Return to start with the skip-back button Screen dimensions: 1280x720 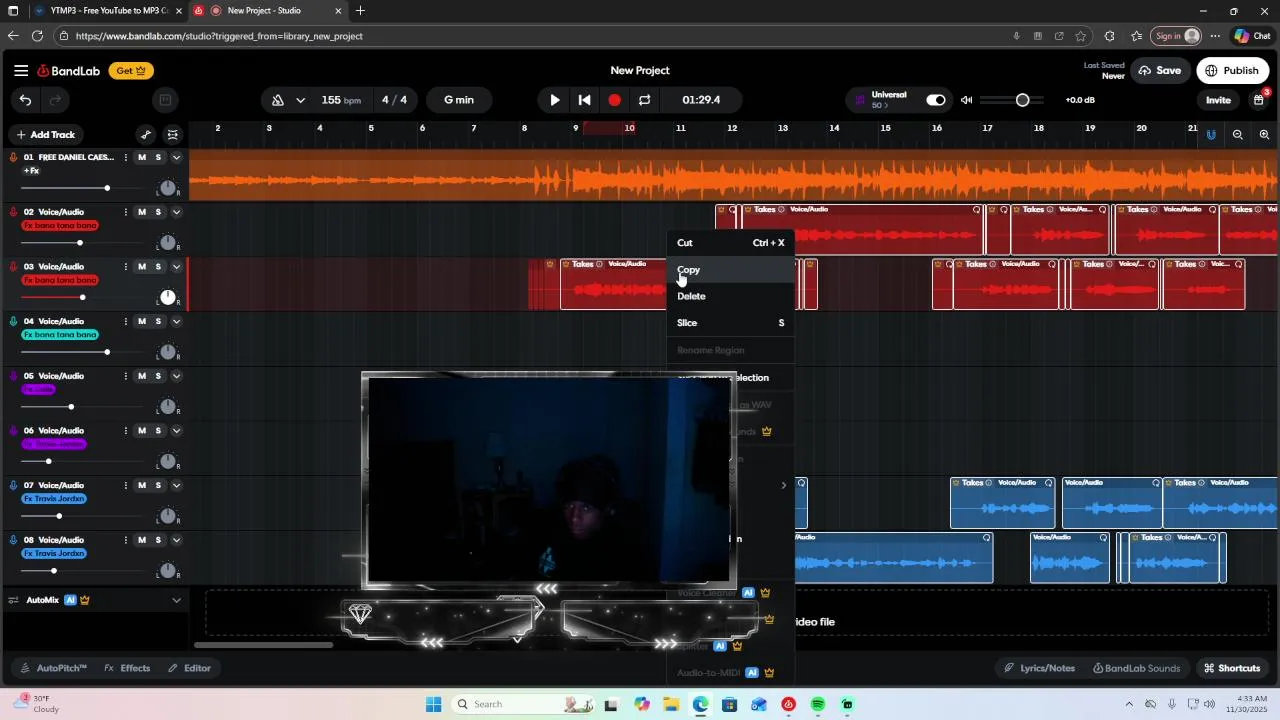tap(584, 100)
